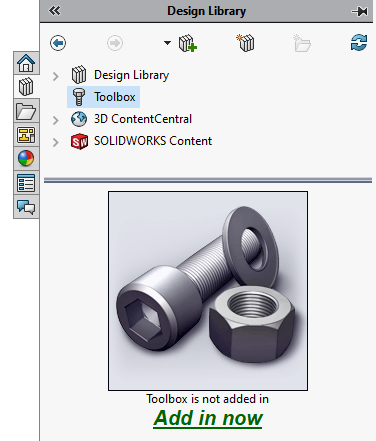Screen dimensions: 376x441
Task: Click the red SOLIDWORKS Content icon
Action: [79, 141]
